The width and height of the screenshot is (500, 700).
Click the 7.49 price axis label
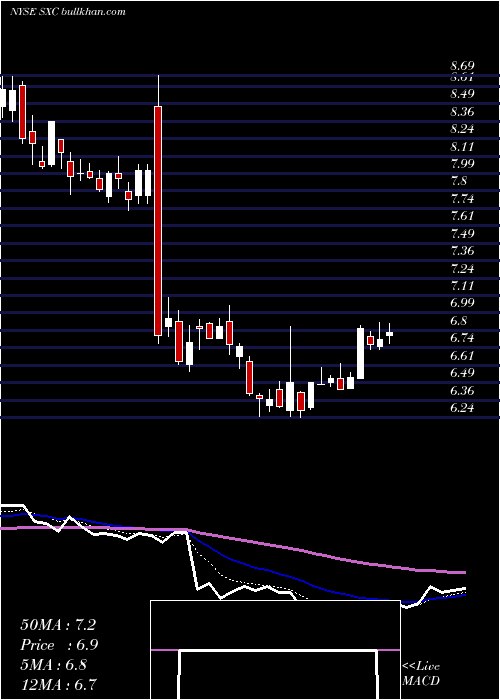coord(462,233)
